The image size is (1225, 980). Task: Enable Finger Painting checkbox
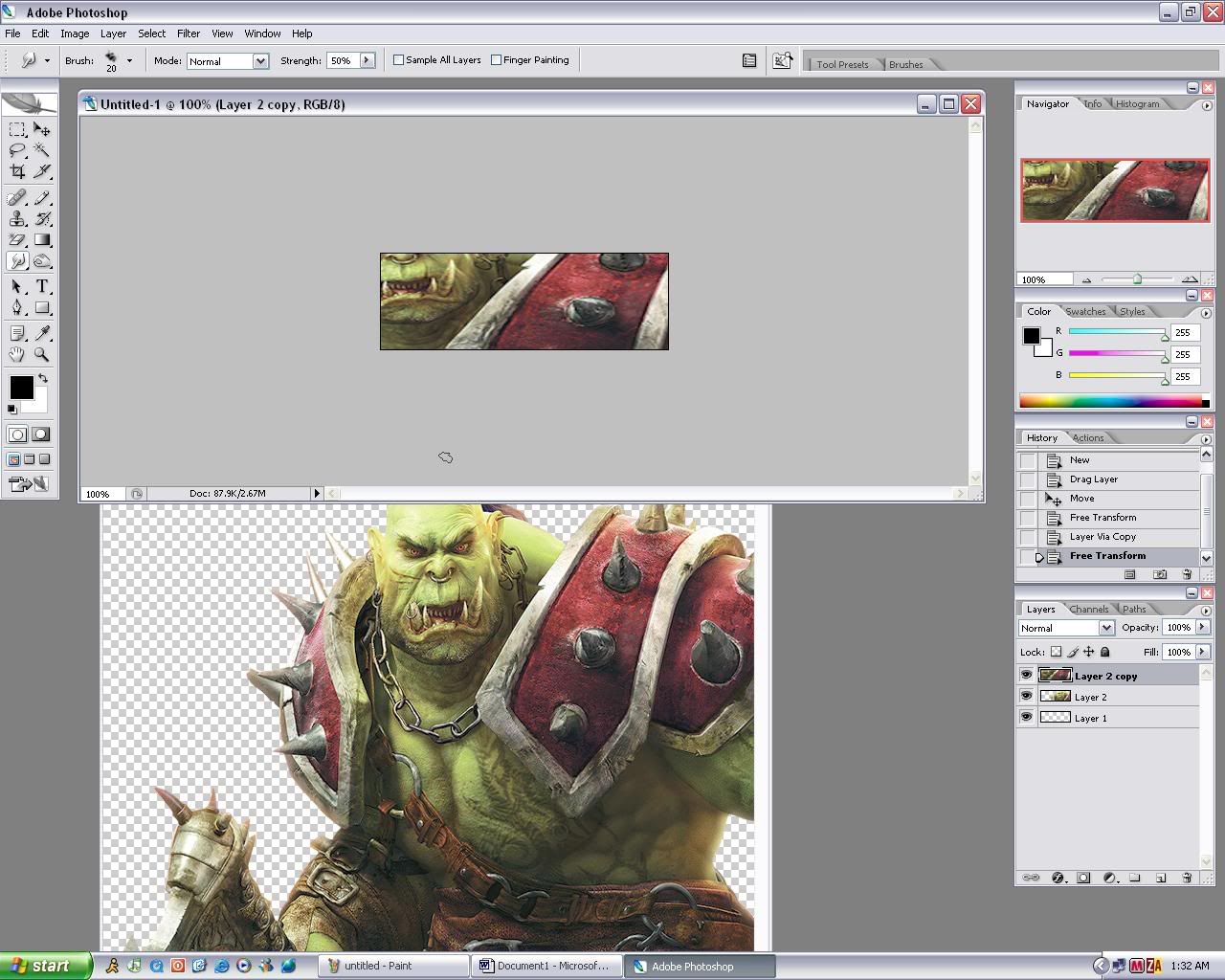(496, 60)
